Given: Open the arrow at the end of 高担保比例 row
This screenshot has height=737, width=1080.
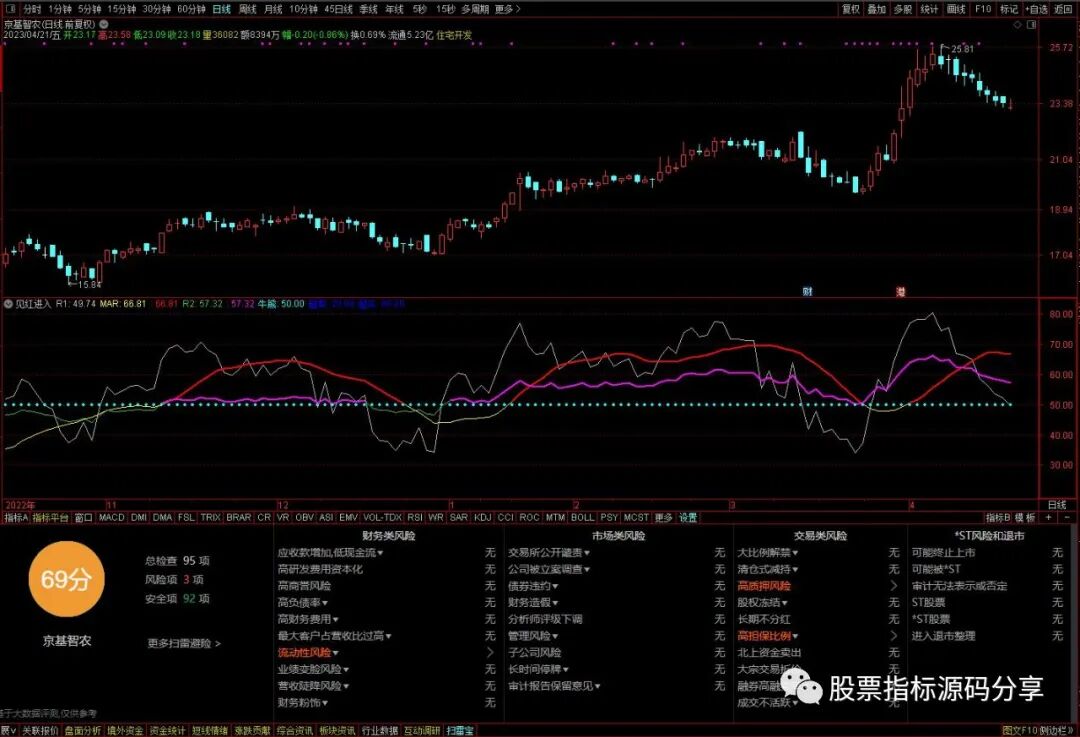Looking at the screenshot, I should point(894,636).
